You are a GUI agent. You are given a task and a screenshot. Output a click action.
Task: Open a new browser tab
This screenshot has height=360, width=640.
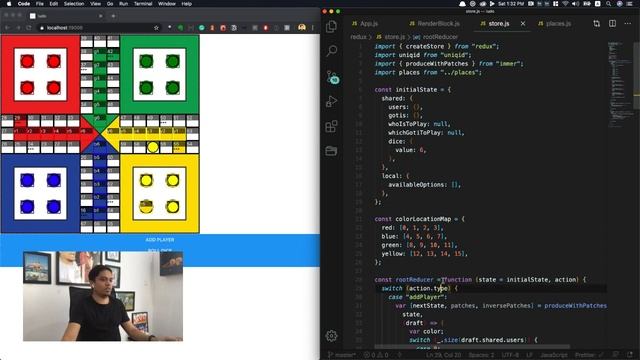pos(113,16)
